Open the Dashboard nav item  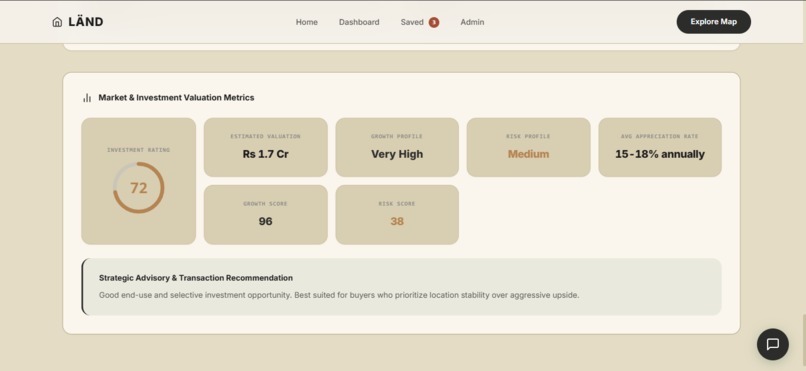pos(359,22)
